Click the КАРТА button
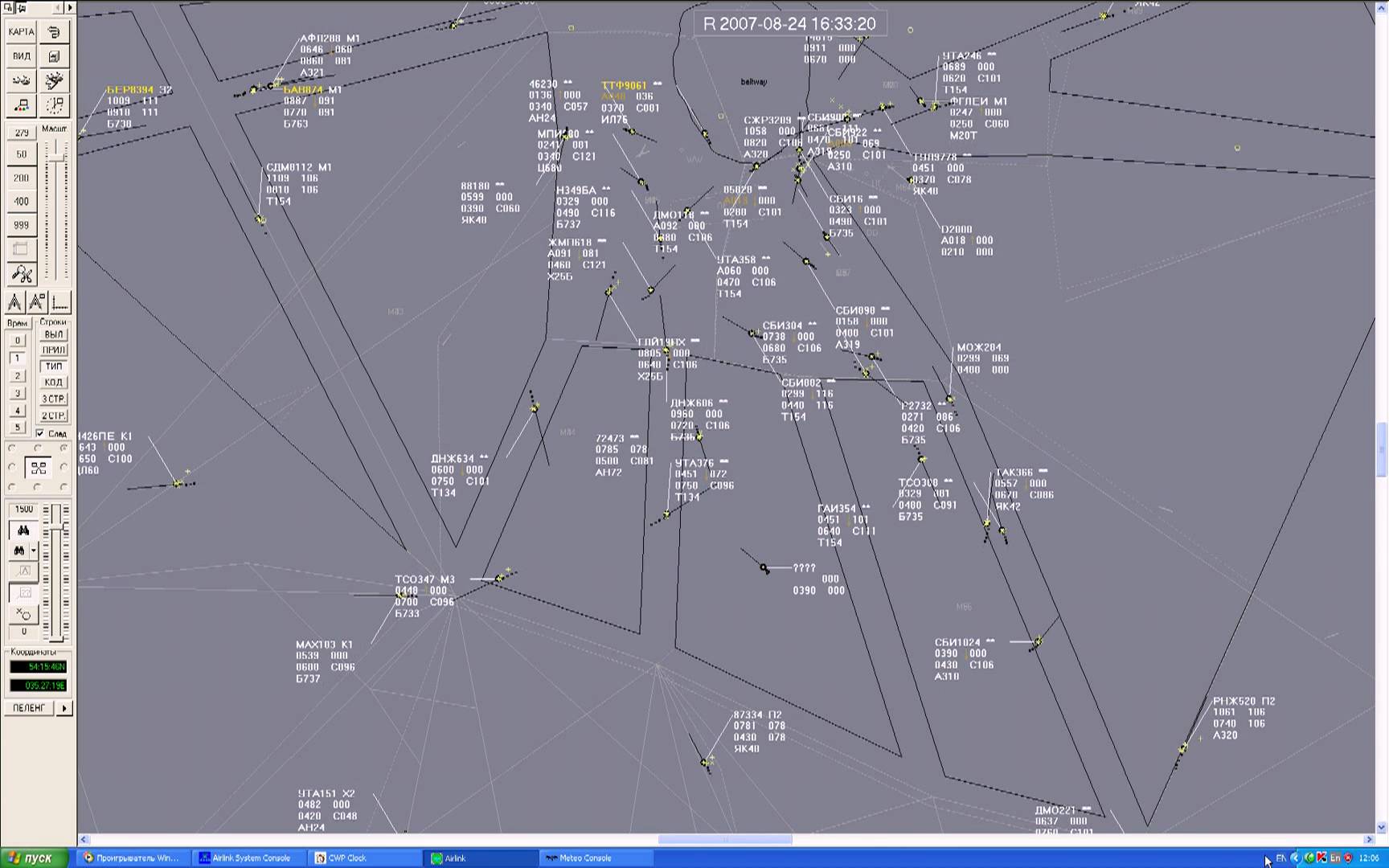 pos(22,31)
